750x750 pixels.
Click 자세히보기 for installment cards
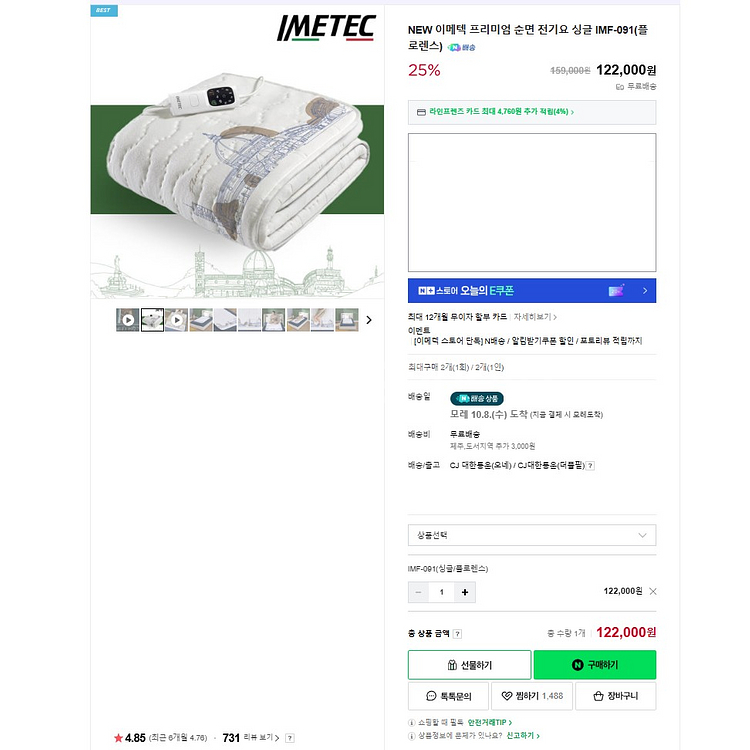535,317
